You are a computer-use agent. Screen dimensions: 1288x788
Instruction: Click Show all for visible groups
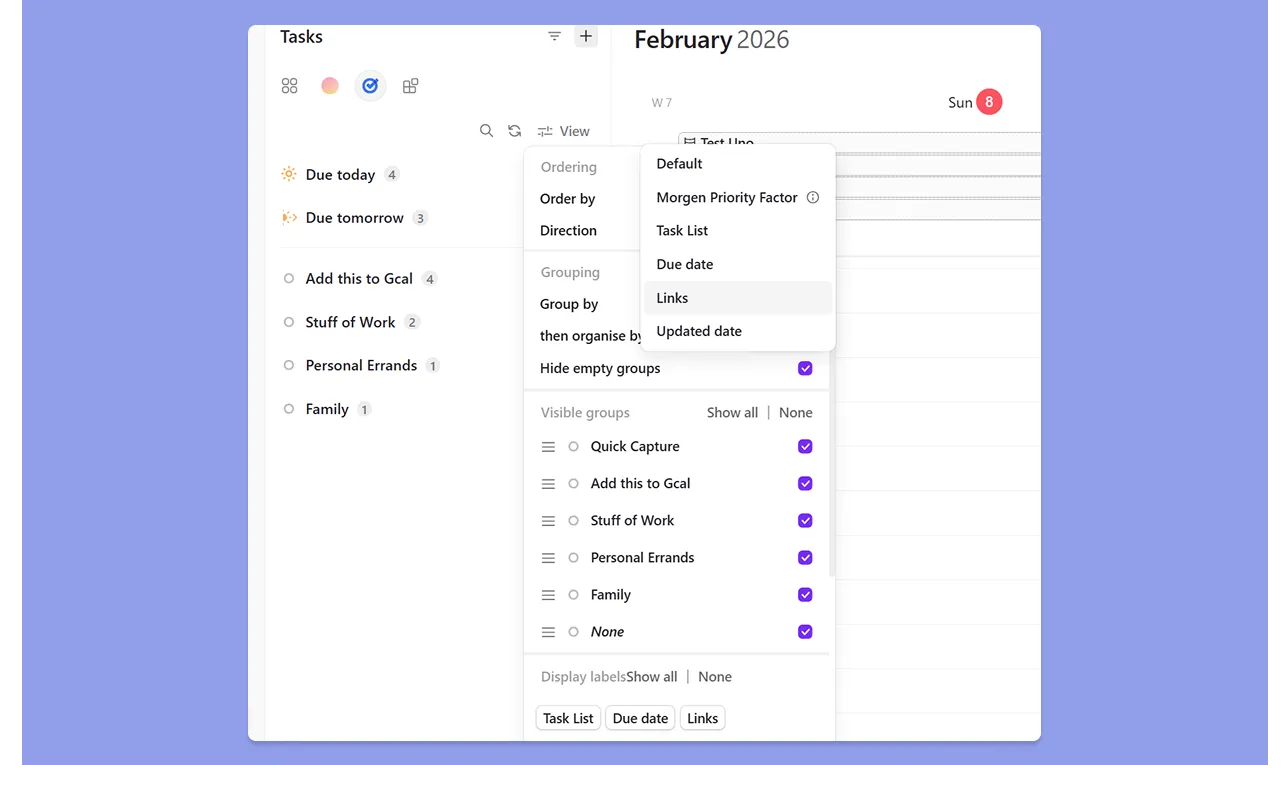[731, 412]
